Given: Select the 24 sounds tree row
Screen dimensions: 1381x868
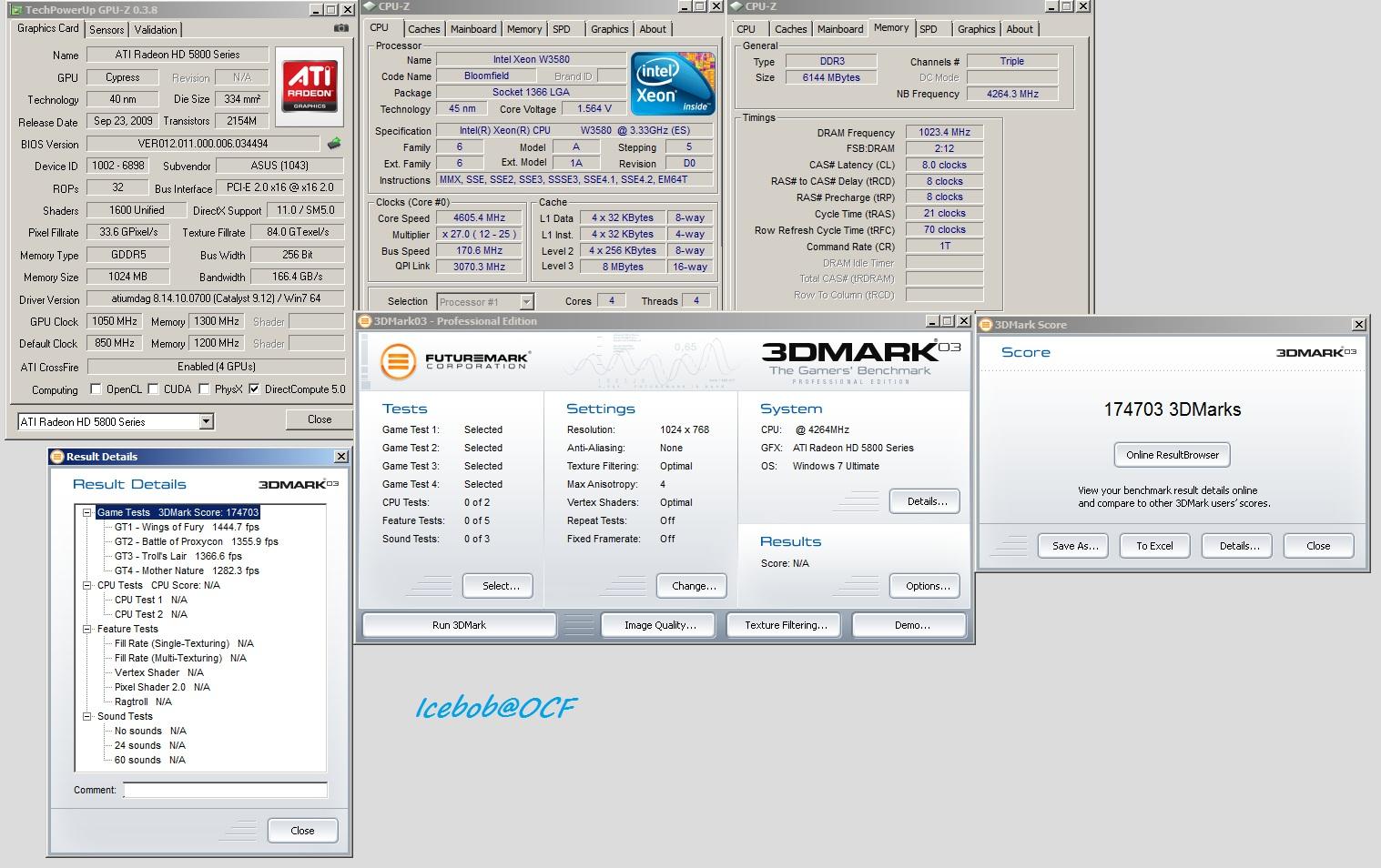Looking at the screenshot, I should (x=150, y=745).
